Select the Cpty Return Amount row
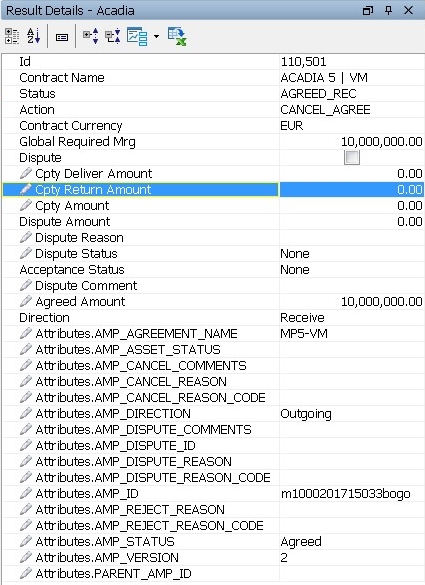 click(x=213, y=190)
